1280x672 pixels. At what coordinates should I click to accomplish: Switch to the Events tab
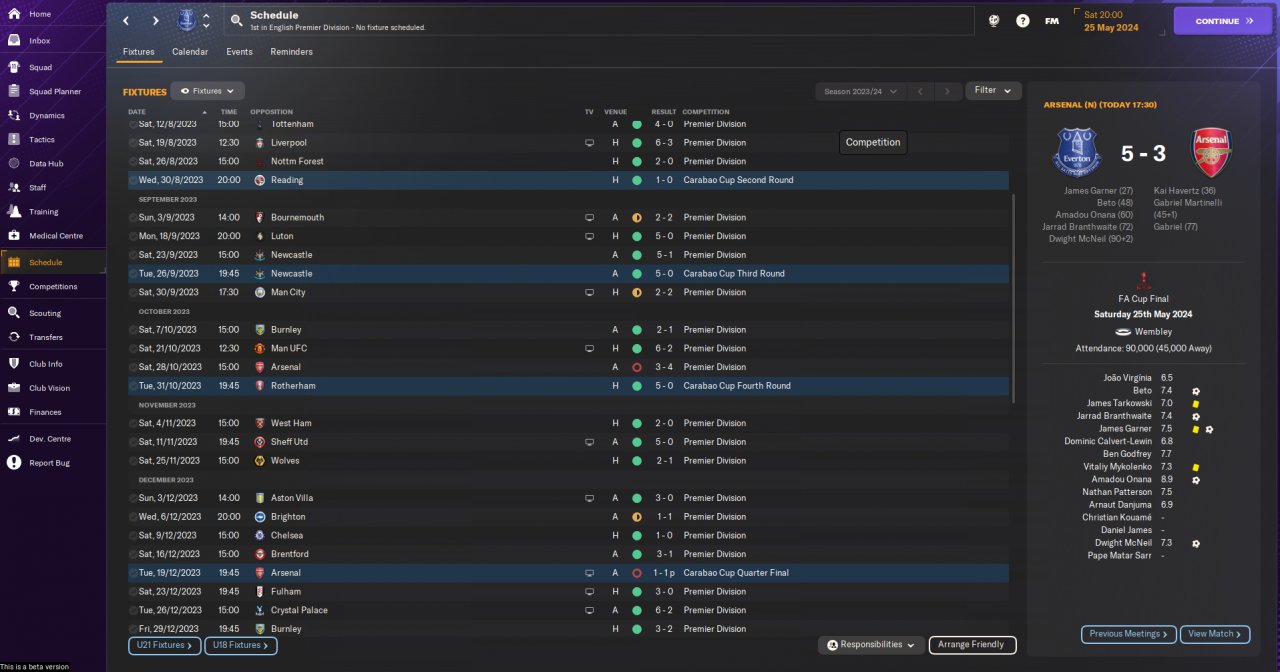tap(239, 52)
